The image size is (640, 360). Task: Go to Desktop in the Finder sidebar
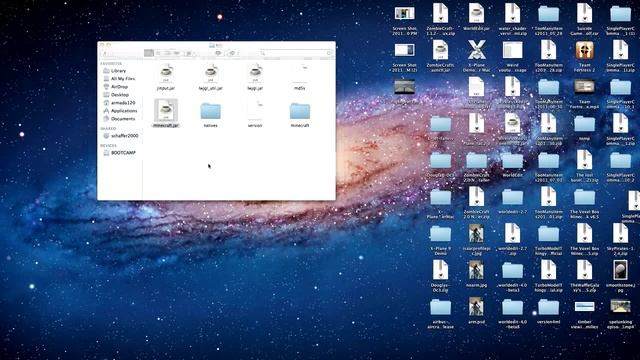116,95
